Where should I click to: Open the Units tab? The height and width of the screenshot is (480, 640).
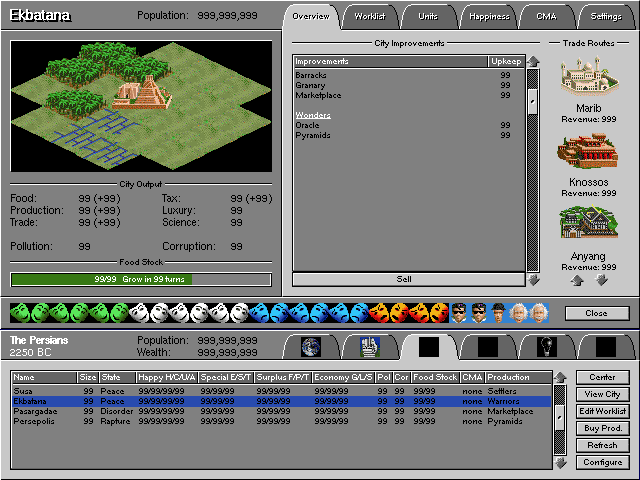[x=428, y=17]
